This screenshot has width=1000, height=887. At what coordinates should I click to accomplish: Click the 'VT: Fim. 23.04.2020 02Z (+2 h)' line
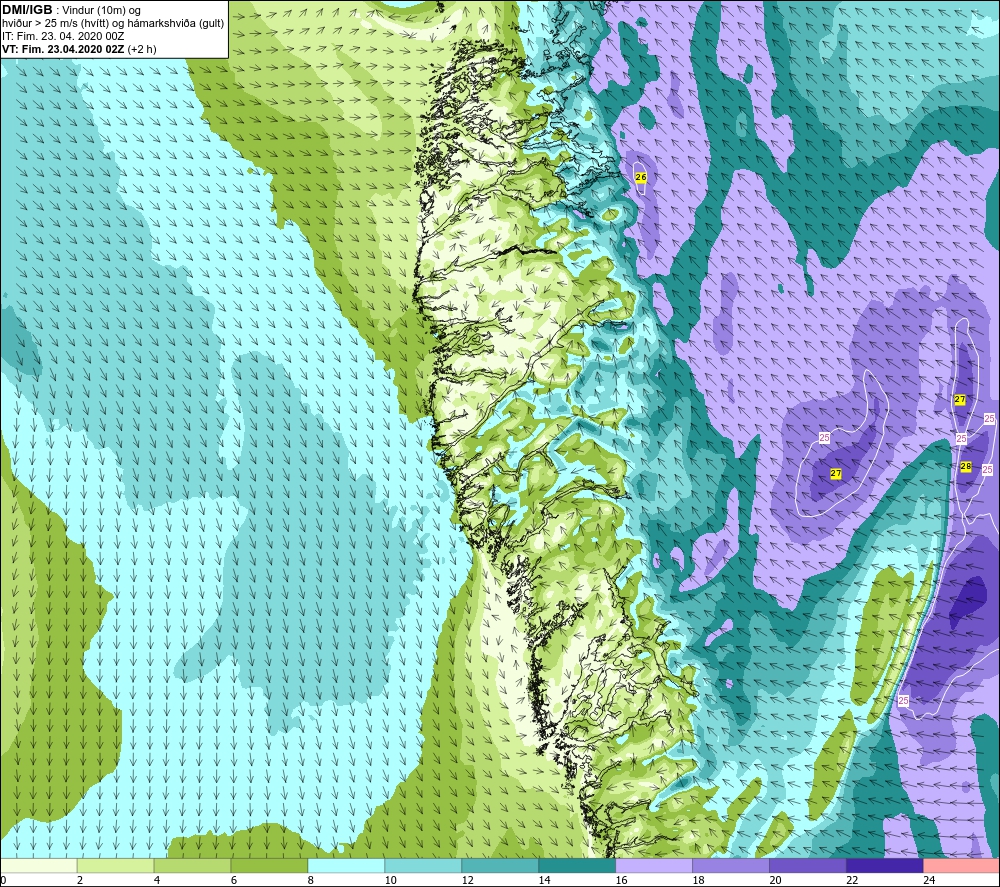tap(79, 49)
